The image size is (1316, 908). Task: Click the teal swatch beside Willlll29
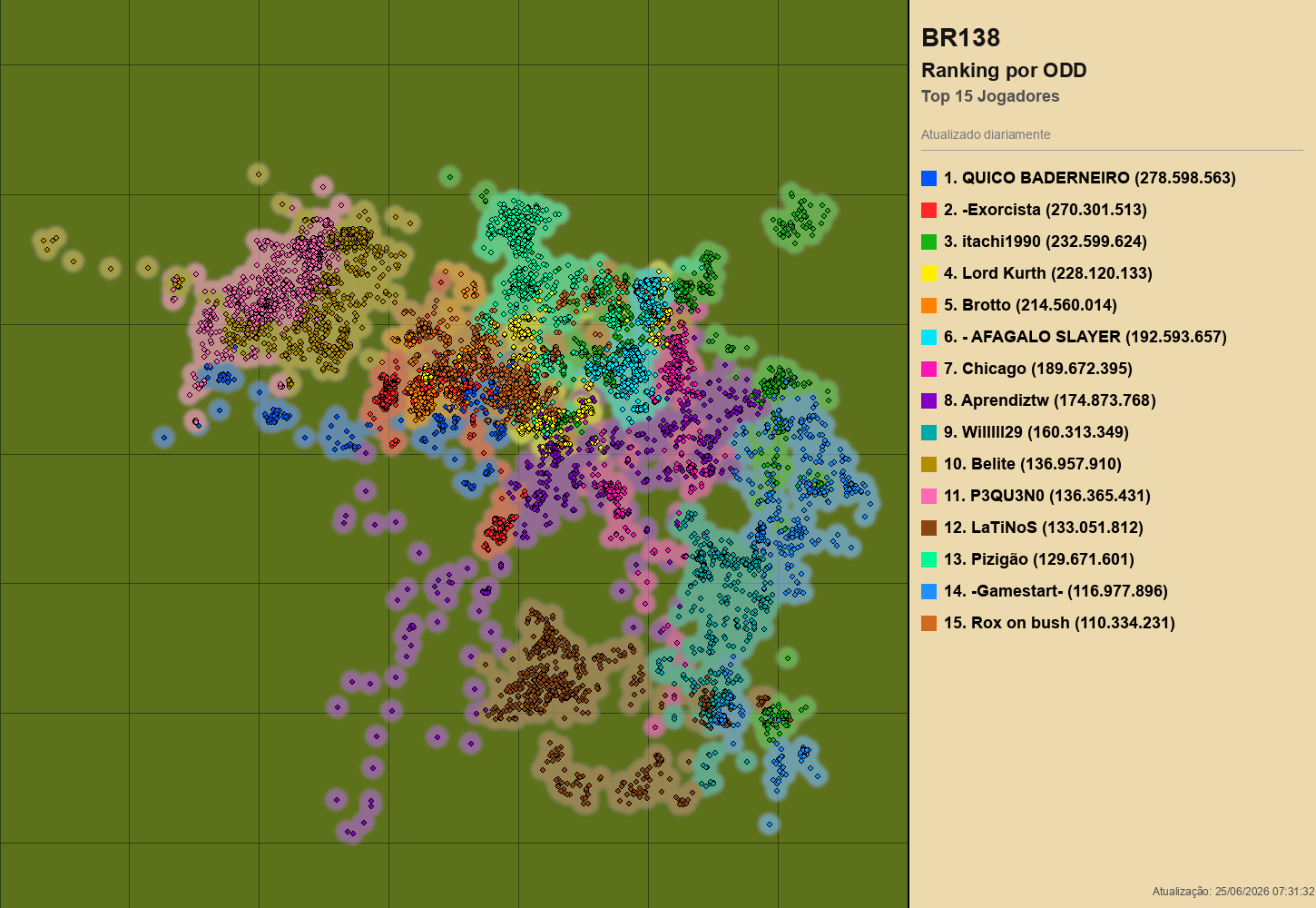[928, 432]
